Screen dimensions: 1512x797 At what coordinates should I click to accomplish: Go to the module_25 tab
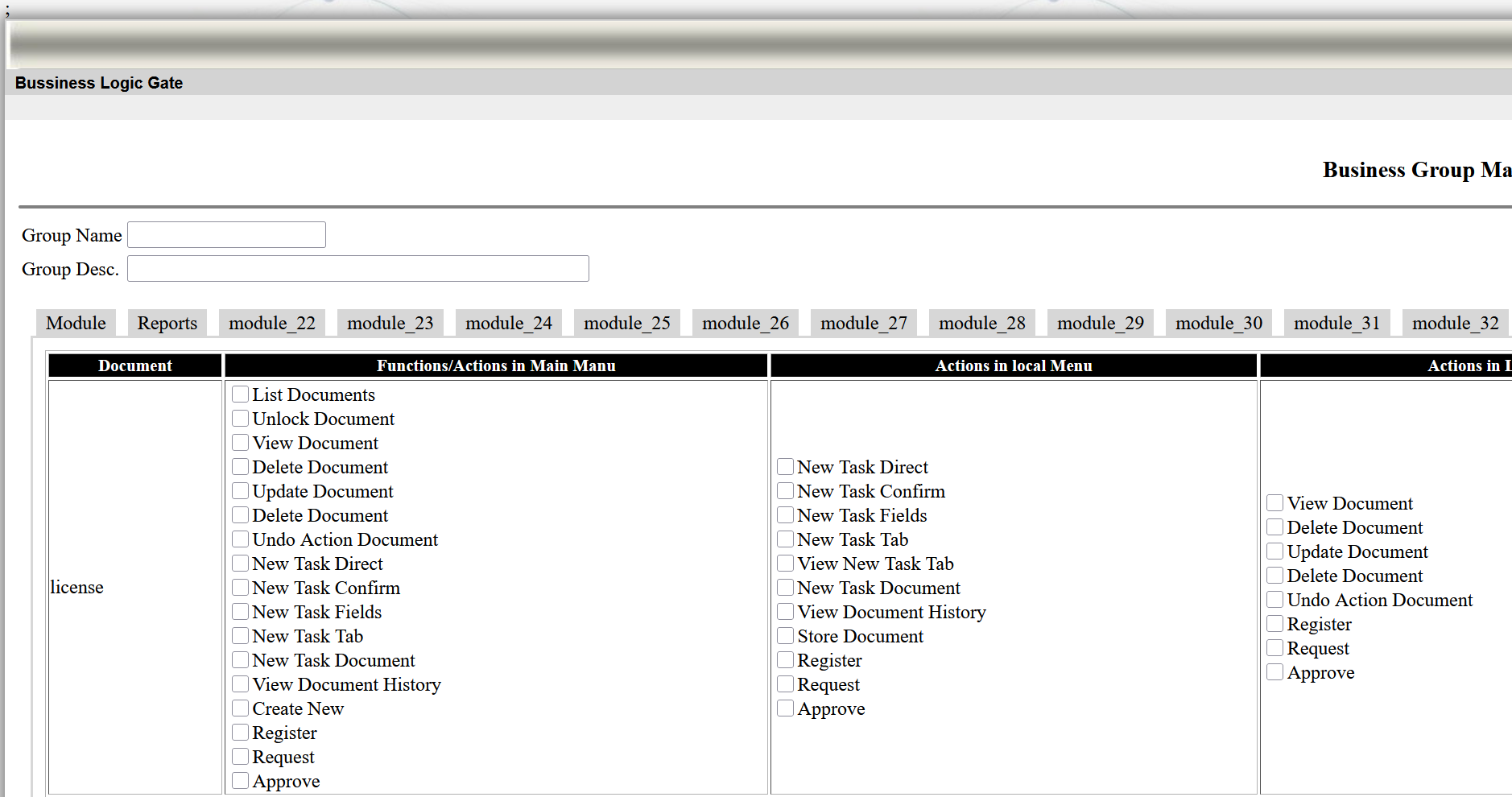point(627,323)
